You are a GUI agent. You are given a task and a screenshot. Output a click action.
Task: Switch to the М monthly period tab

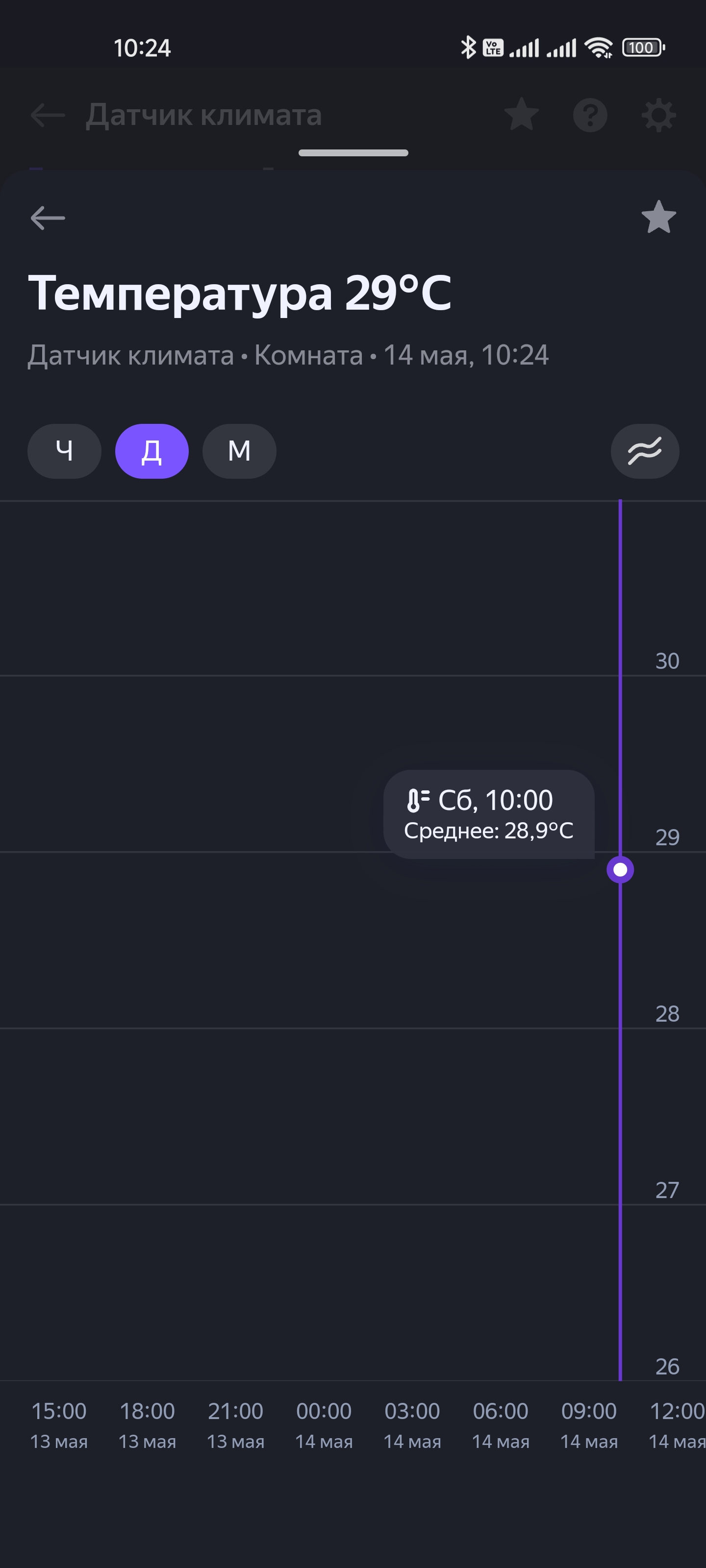tap(239, 451)
